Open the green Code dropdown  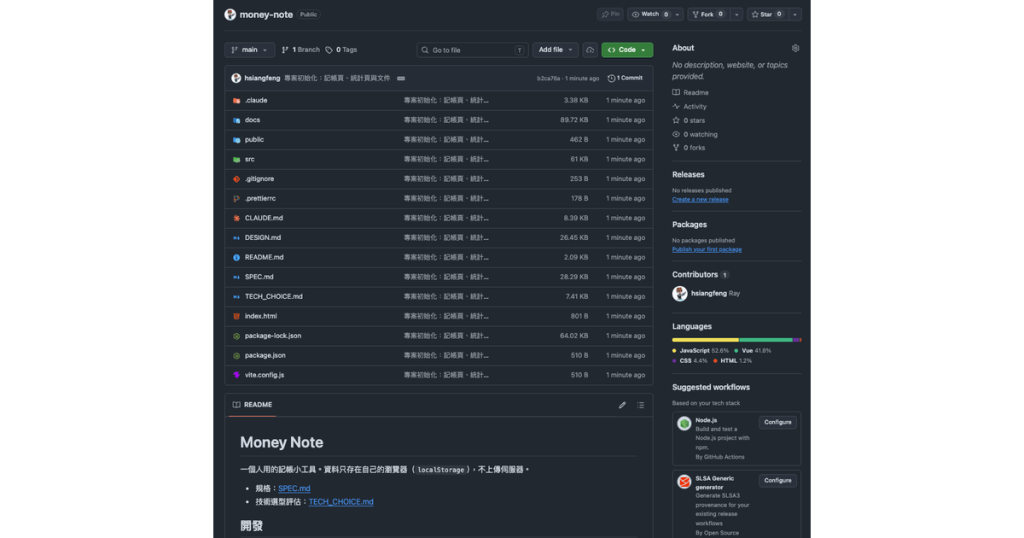pyautogui.click(x=627, y=50)
